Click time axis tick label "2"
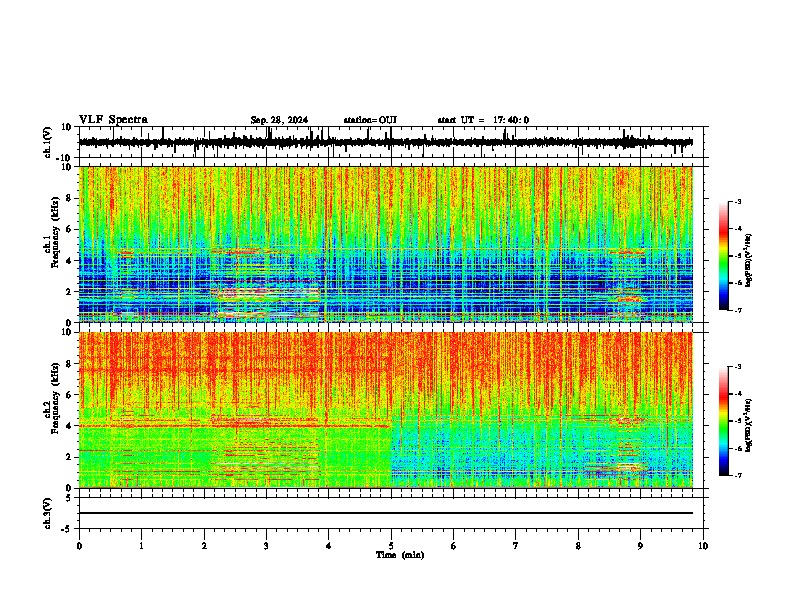The image size is (792, 612). pos(204,546)
